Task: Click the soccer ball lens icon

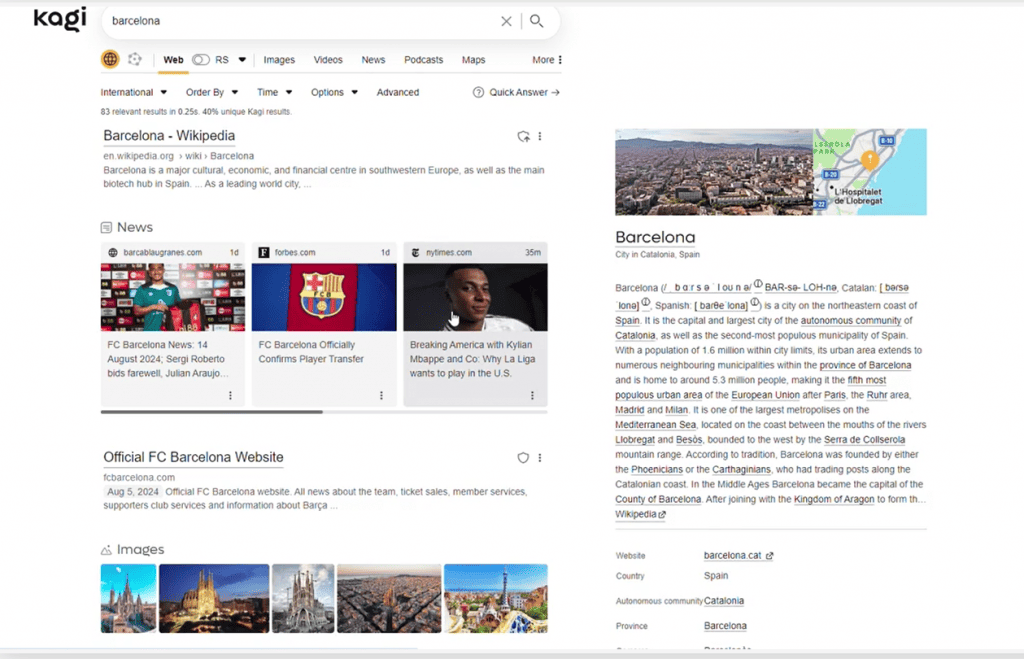Action: (x=135, y=59)
